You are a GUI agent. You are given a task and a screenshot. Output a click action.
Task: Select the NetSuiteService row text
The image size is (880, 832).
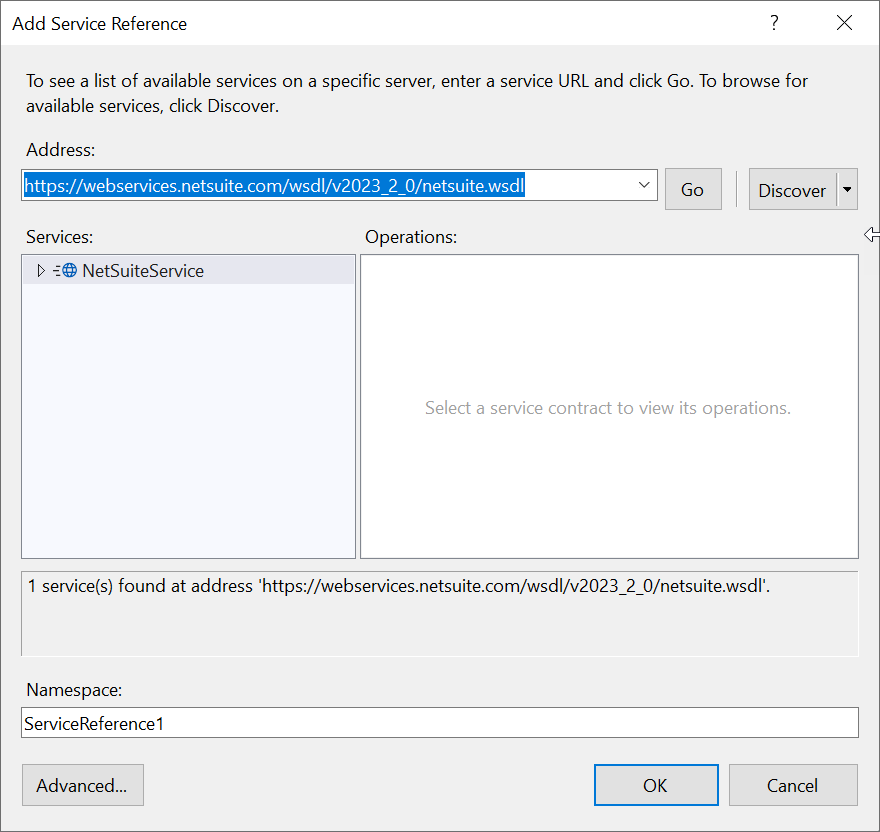pos(143,271)
